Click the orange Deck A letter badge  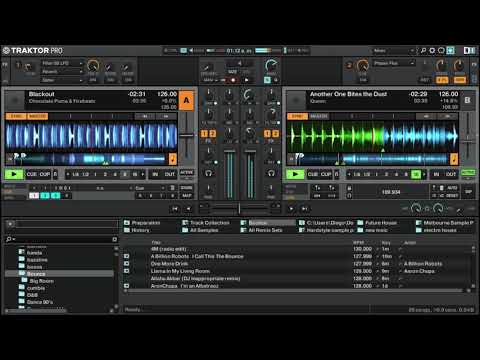click(186, 100)
